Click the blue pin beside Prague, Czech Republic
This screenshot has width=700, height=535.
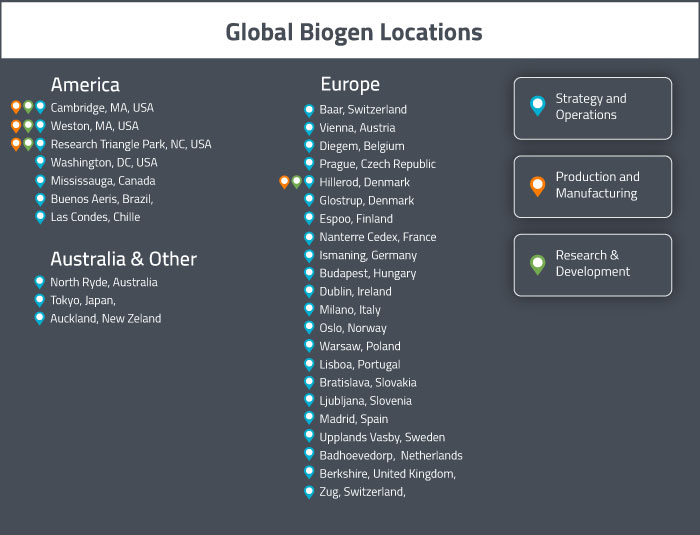(x=309, y=164)
